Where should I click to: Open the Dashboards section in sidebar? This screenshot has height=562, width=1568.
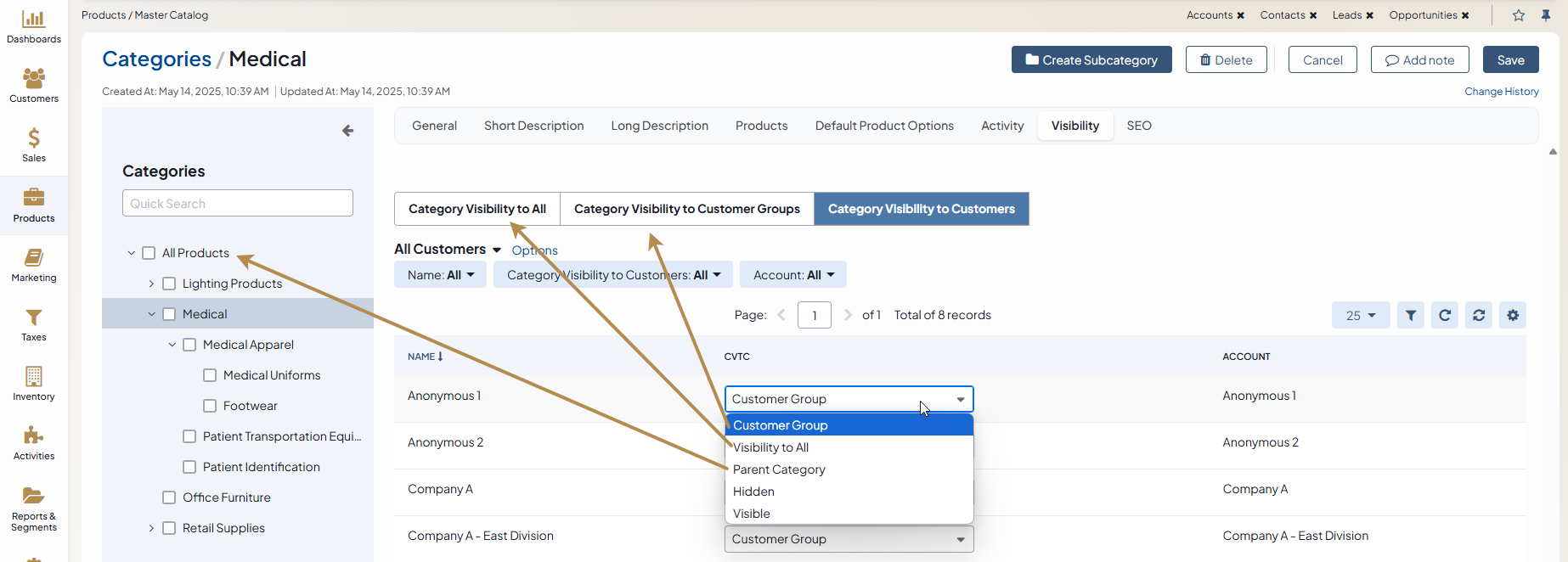[x=34, y=27]
